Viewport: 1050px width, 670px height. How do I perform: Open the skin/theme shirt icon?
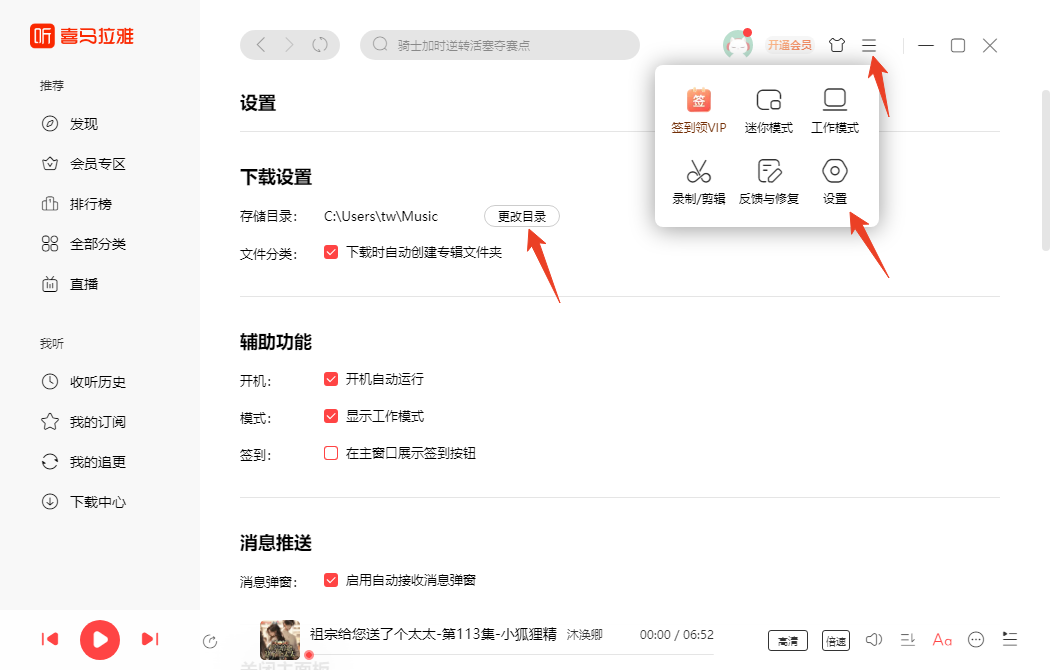coord(836,45)
